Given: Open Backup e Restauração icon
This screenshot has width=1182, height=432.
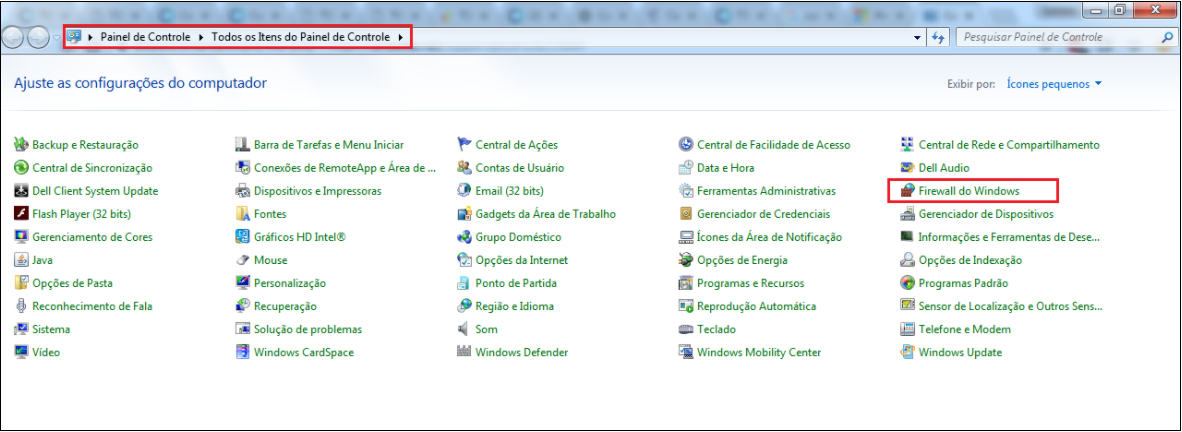Looking at the screenshot, I should click(x=21, y=145).
